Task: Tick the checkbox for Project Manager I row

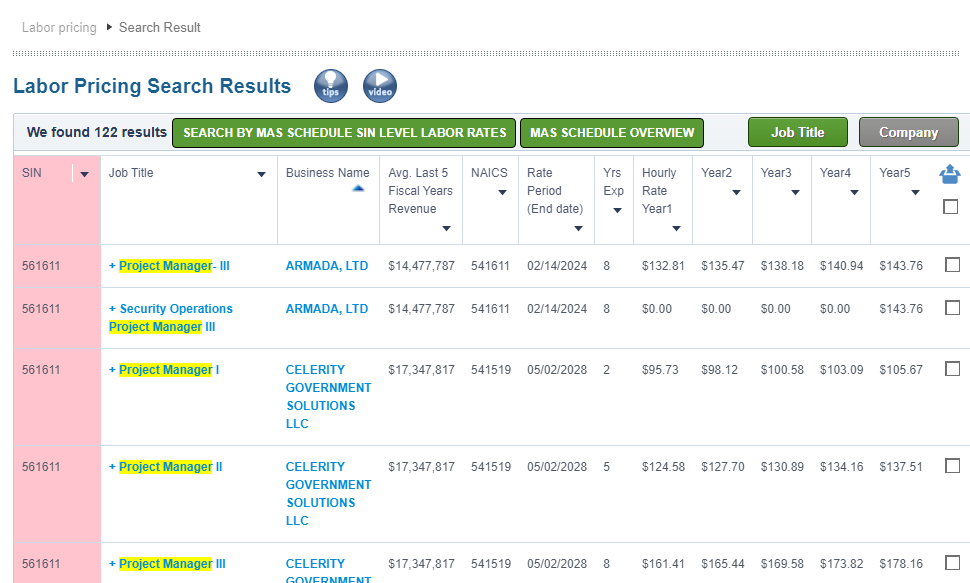Action: coord(953,369)
